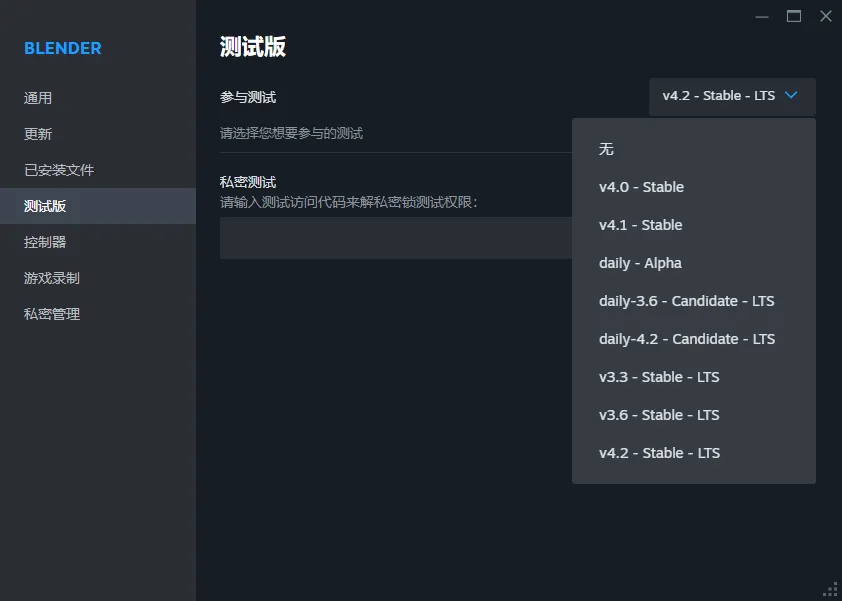842x601 pixels.
Task: Select 无 to opt out of betas
Action: tap(606, 148)
